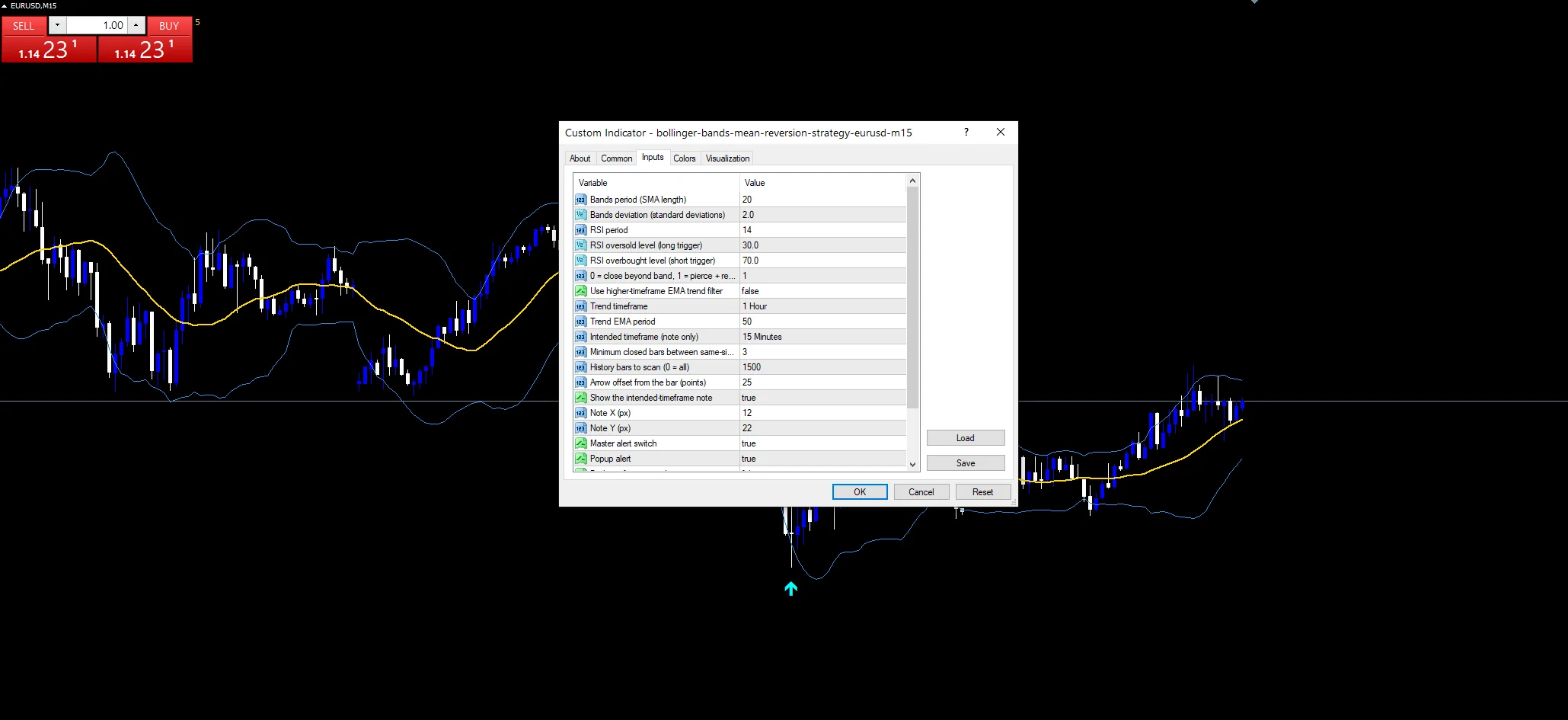Click the Master alert switch row icon

coord(580,443)
